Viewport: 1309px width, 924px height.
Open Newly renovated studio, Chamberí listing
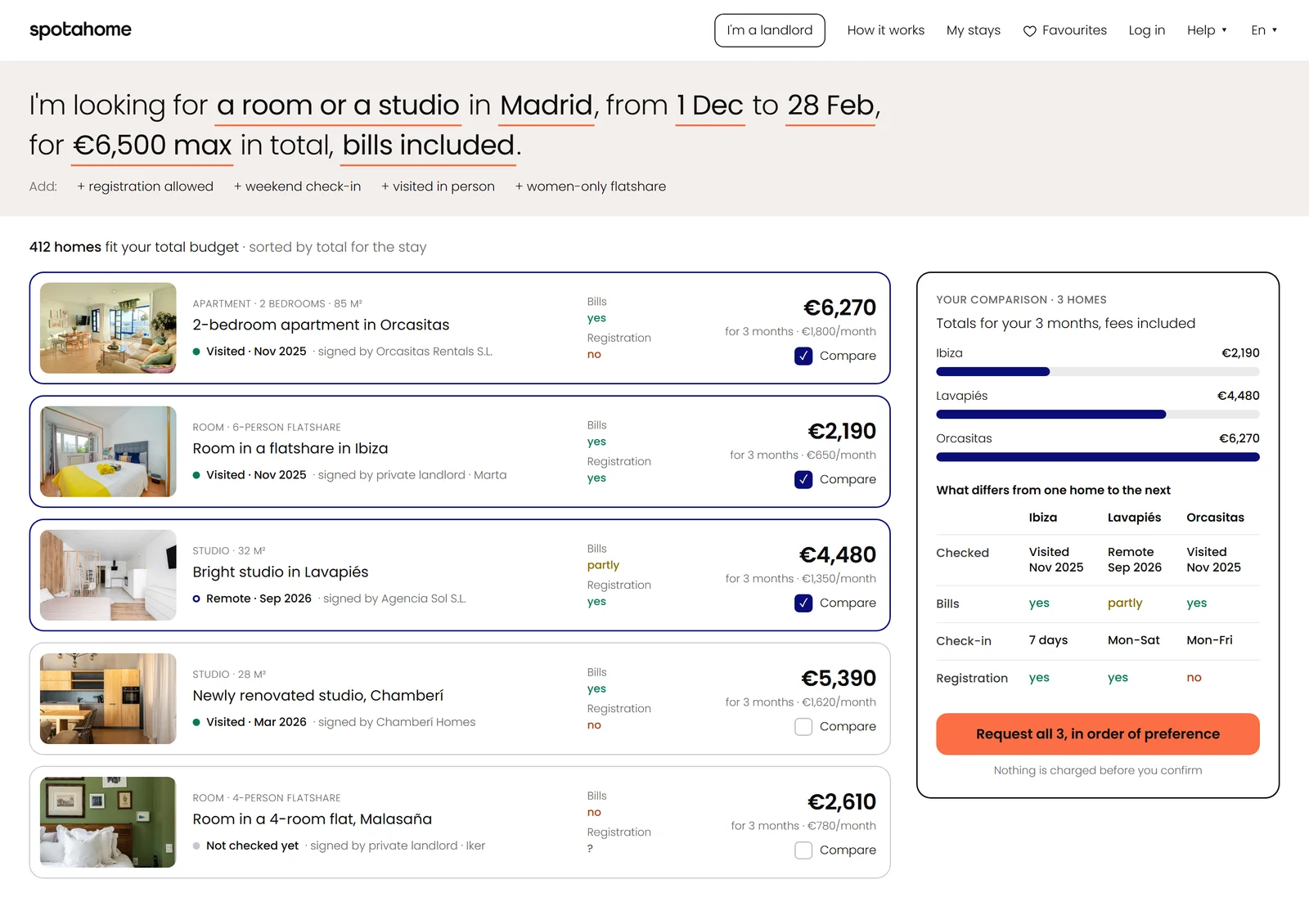(318, 695)
